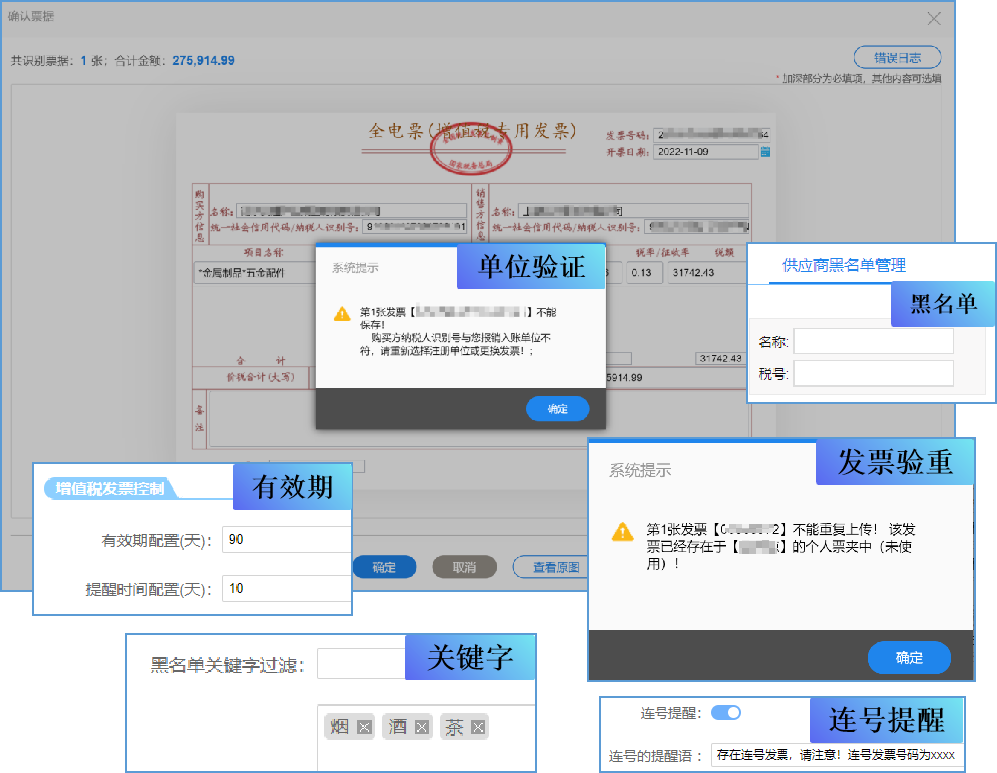
Task: Confirm the 发票验重 duplicate prompt with 确定
Action: (x=909, y=657)
